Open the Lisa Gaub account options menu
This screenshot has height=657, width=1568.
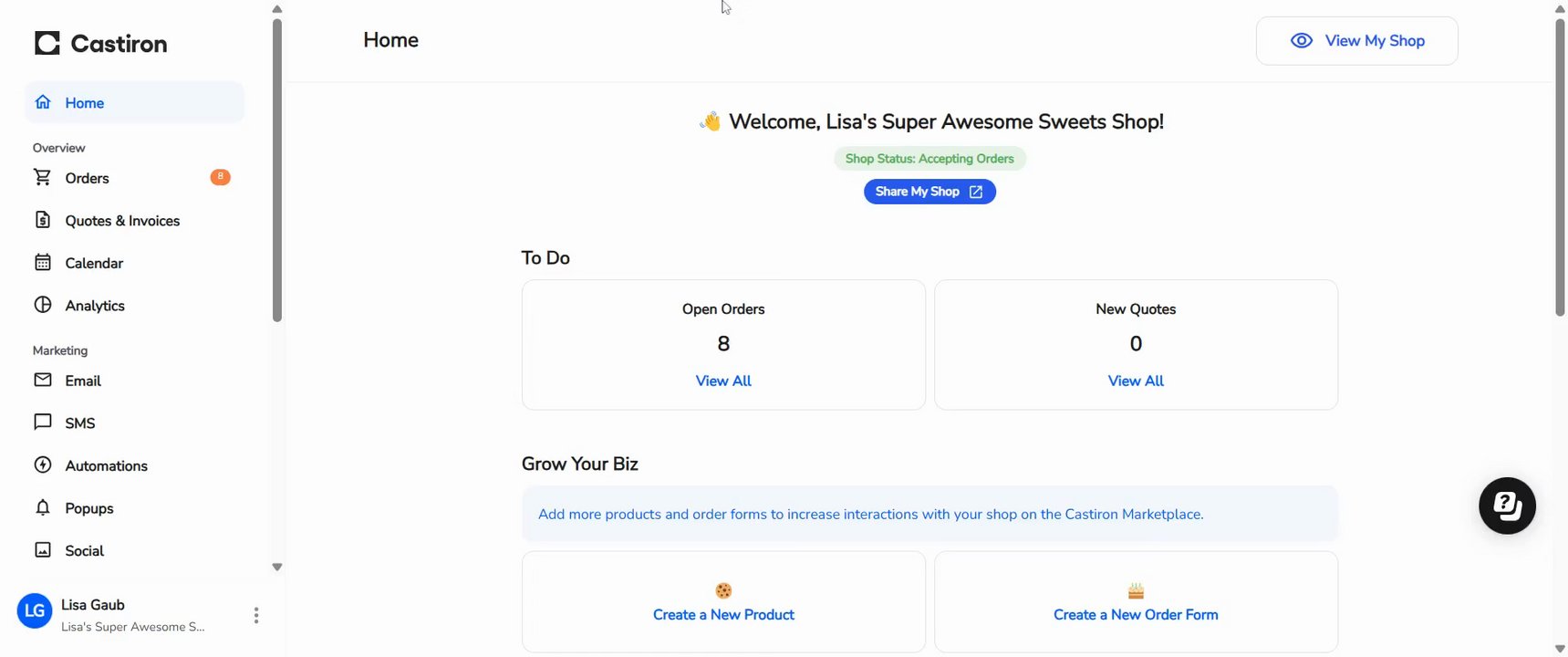pyautogui.click(x=256, y=615)
